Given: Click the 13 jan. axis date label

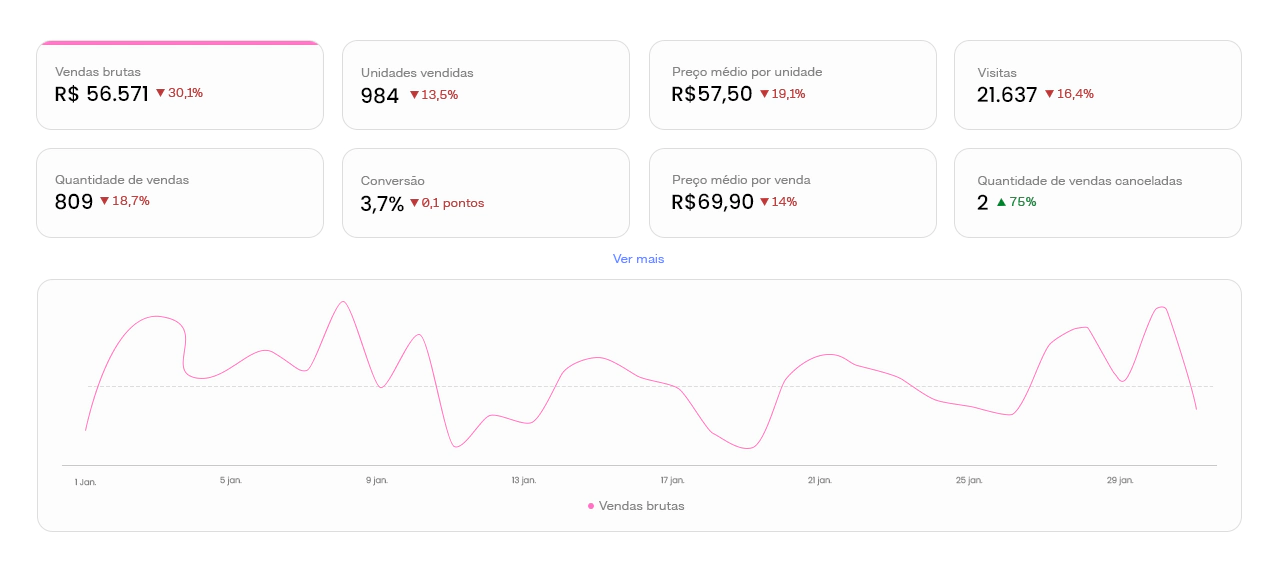Looking at the screenshot, I should (523, 481).
